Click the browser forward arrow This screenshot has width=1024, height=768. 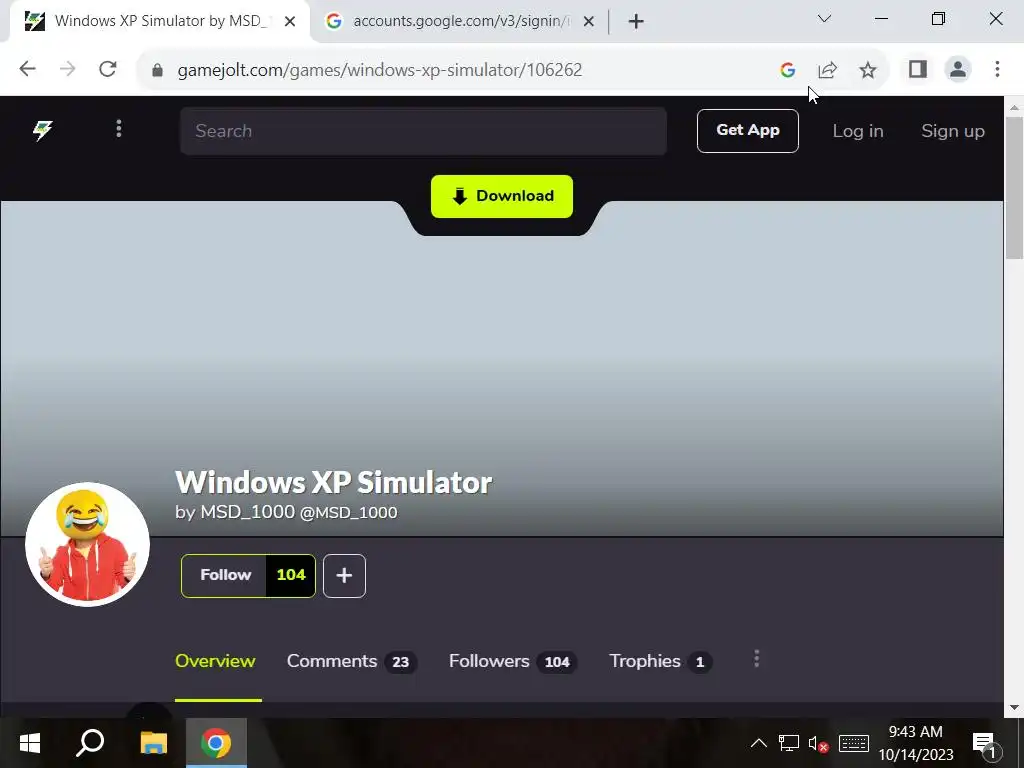pos(67,69)
